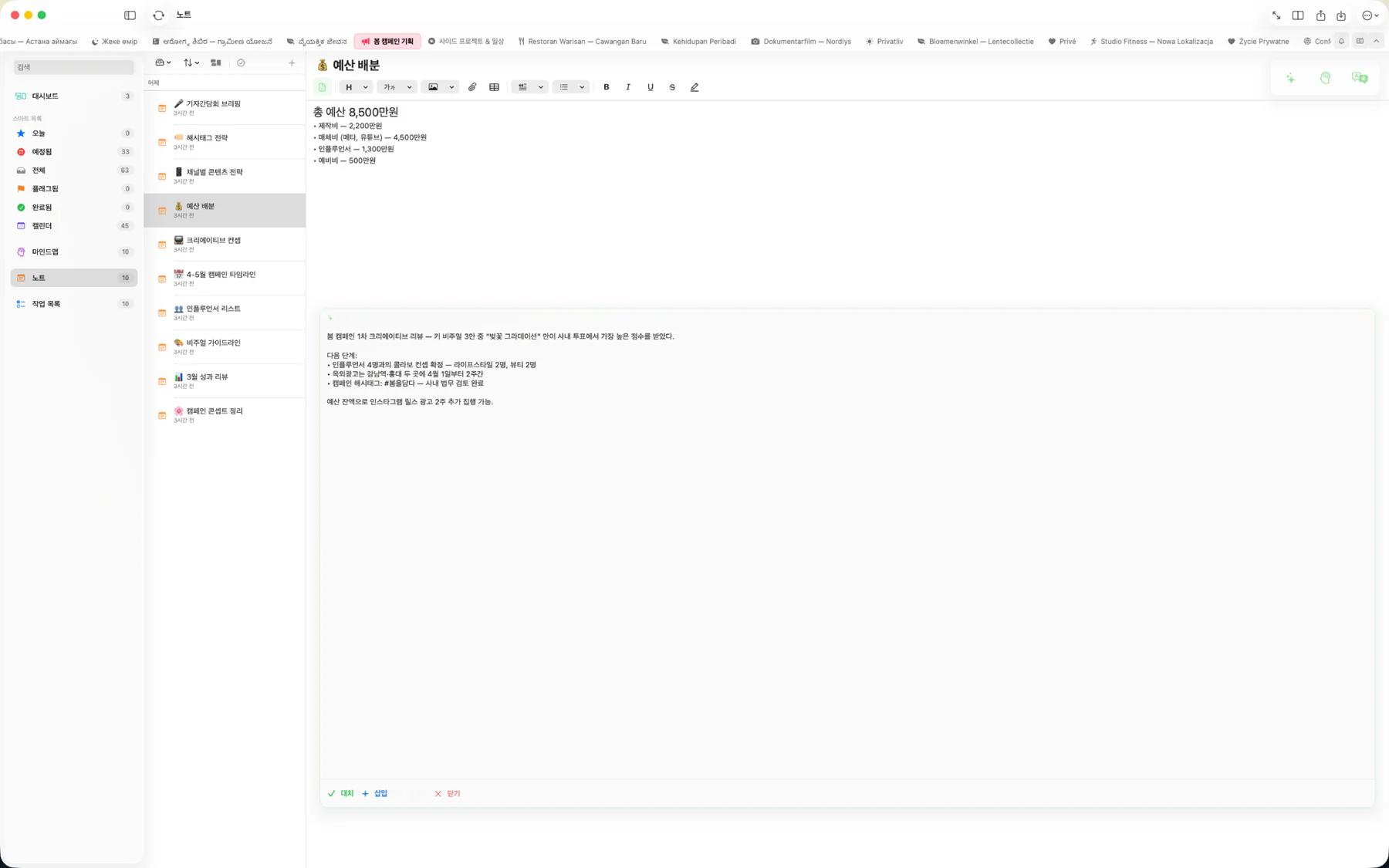Viewport: 1389px width, 868px height.
Task: Open the 기자간담회 브리핑 note
Action: [225, 108]
